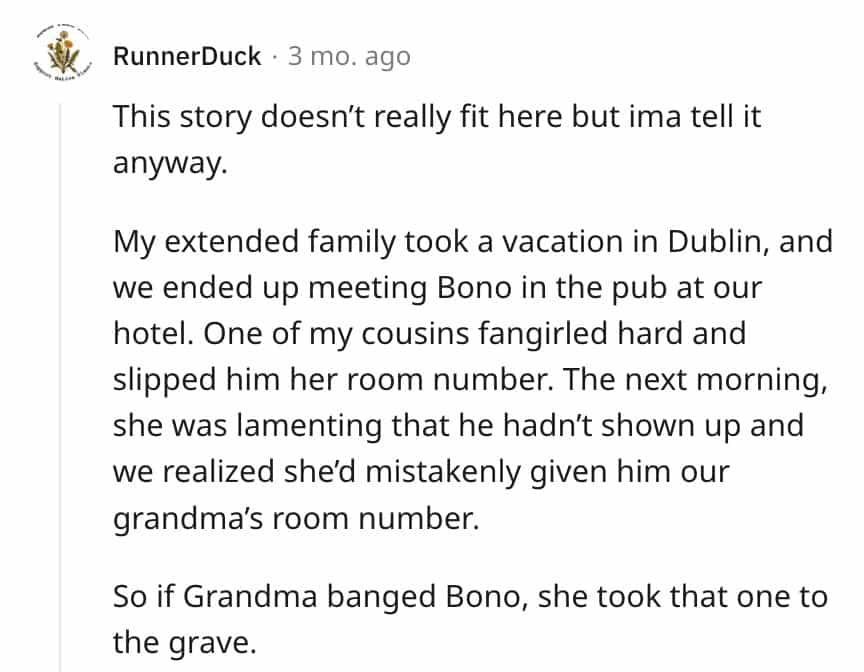Click the word "hotel." in the second paragraph

pyautogui.click(x=152, y=333)
